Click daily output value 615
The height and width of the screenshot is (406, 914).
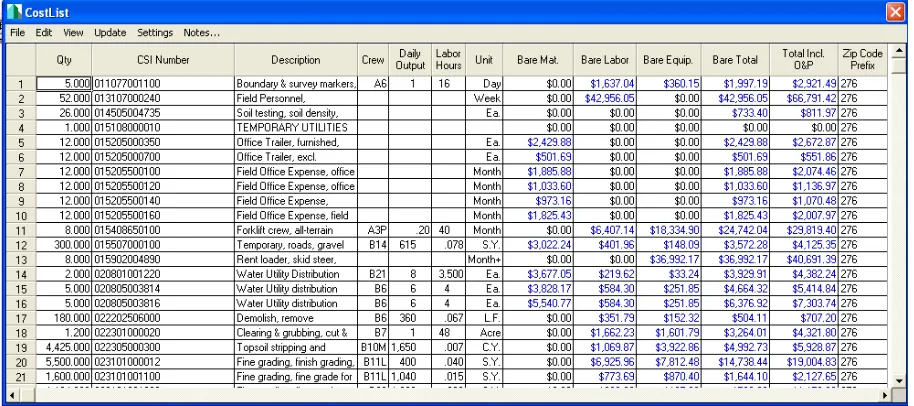pos(410,245)
